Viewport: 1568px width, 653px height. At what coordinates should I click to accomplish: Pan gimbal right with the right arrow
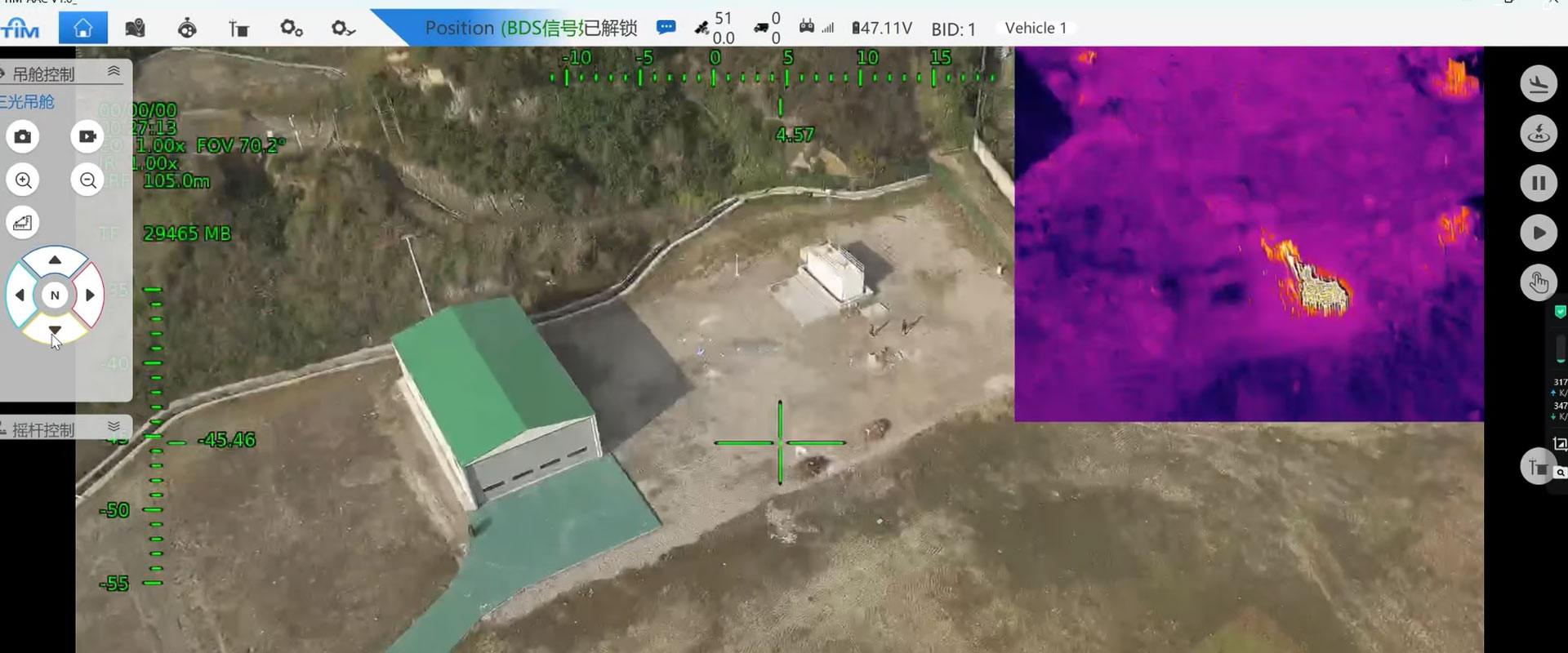point(91,295)
